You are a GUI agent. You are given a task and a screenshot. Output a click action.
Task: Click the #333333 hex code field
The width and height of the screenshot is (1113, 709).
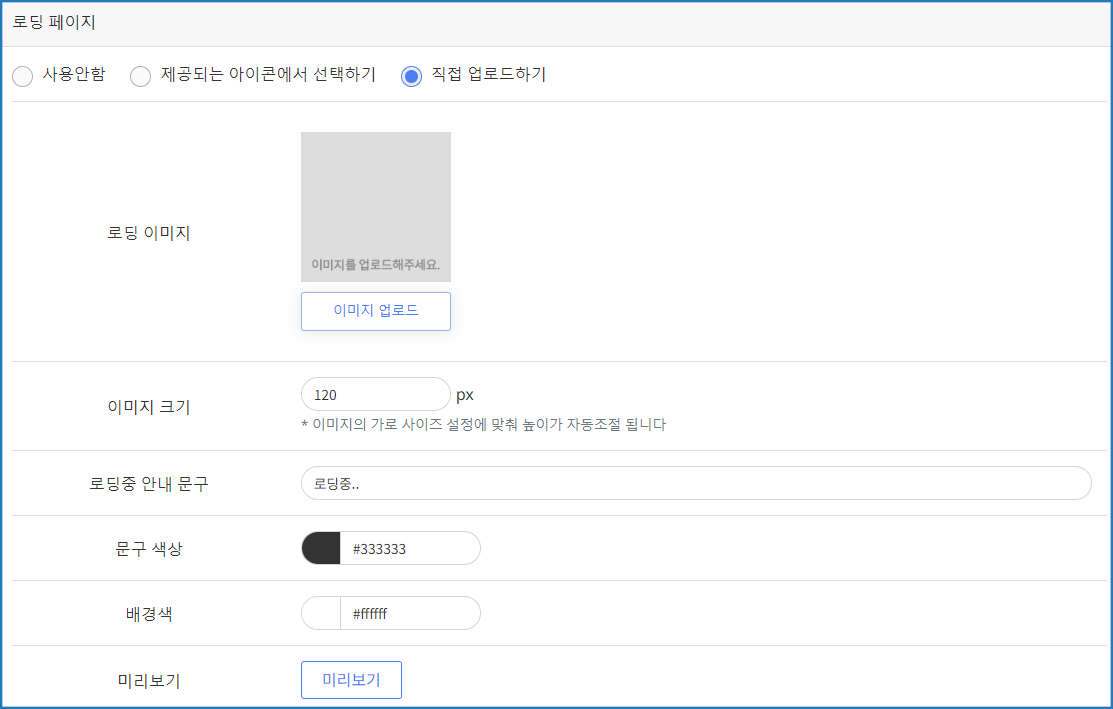pos(408,549)
